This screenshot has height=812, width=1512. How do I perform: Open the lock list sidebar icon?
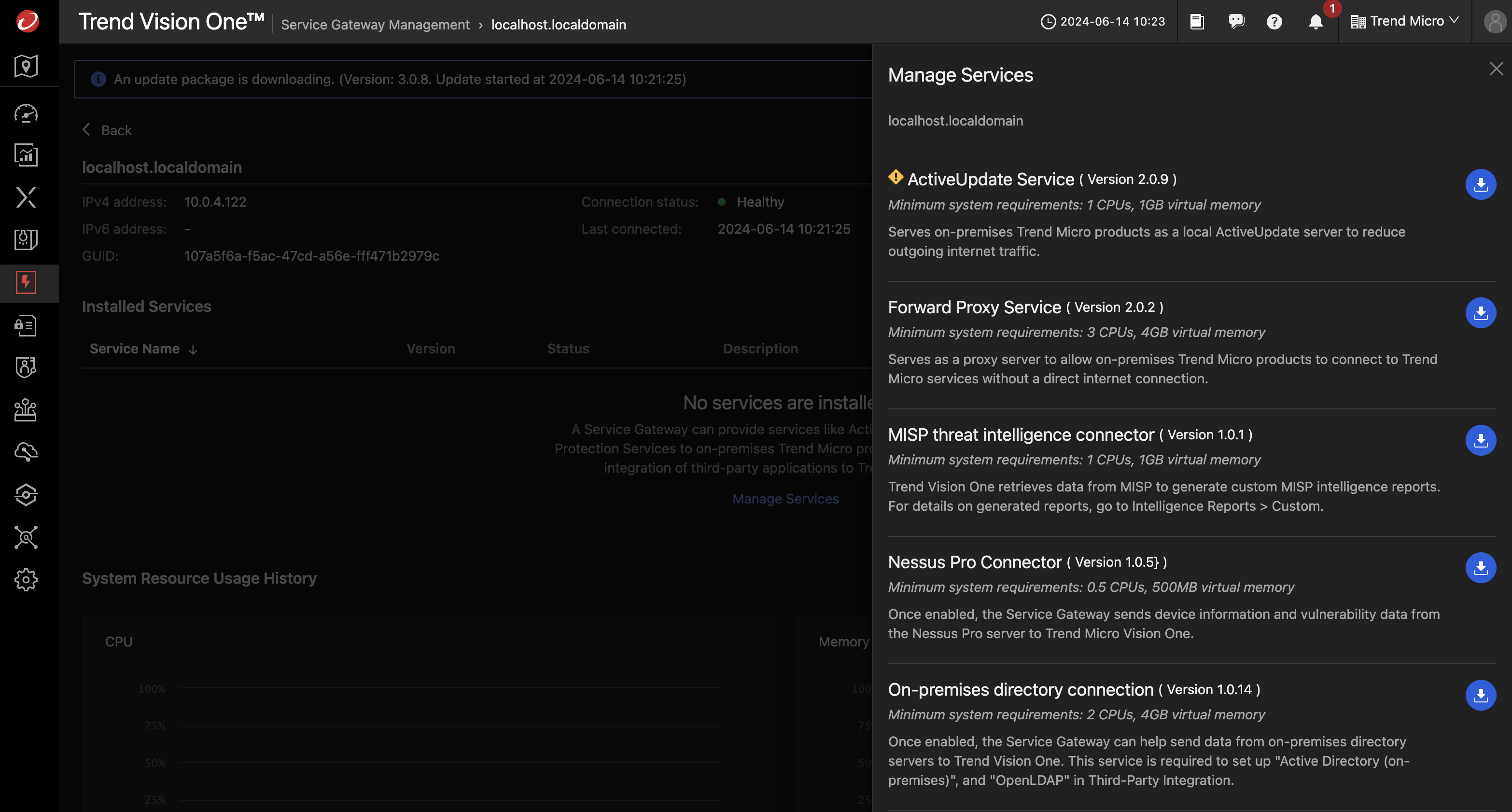point(26,325)
